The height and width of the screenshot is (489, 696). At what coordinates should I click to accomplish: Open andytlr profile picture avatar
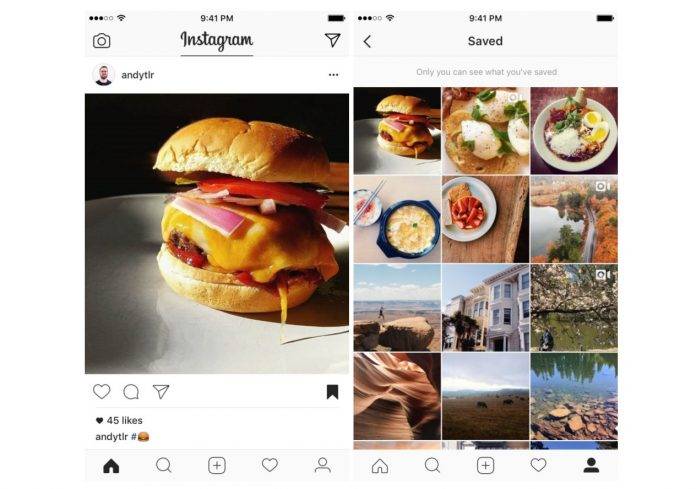103,75
